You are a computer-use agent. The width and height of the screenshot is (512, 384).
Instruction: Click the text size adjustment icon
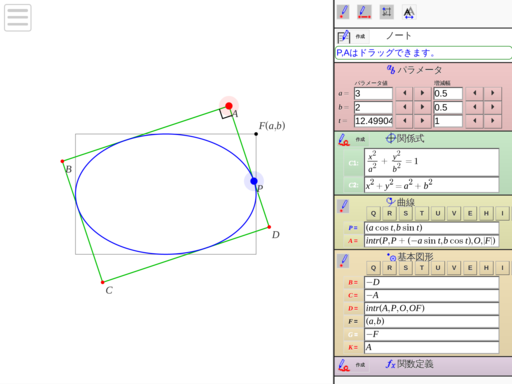(x=409, y=12)
